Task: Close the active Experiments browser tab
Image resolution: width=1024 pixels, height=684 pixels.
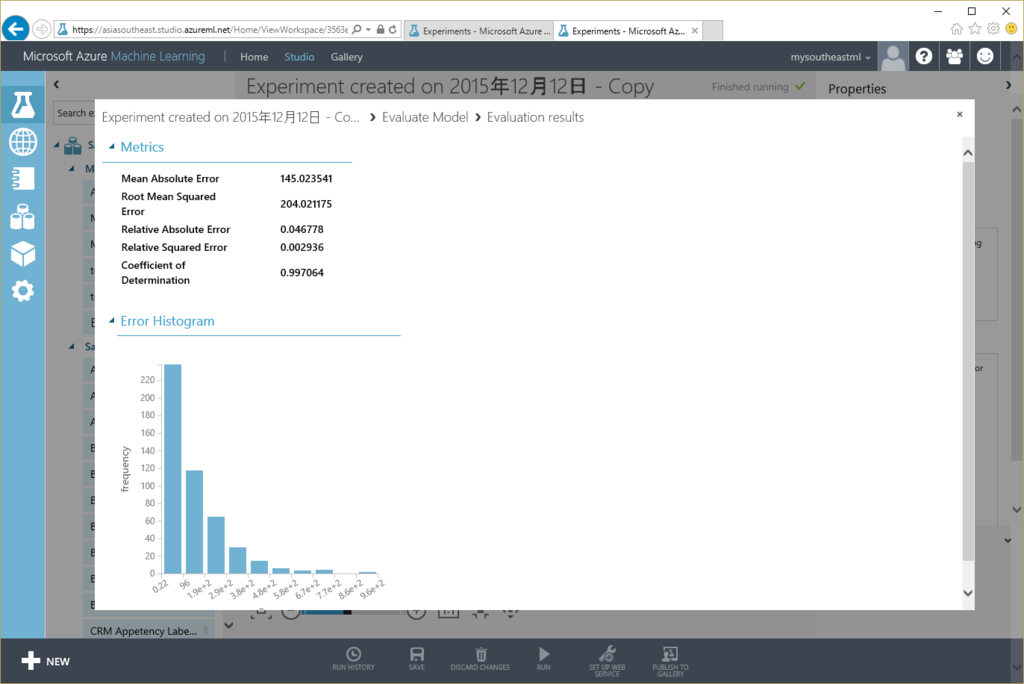Action: 695,31
